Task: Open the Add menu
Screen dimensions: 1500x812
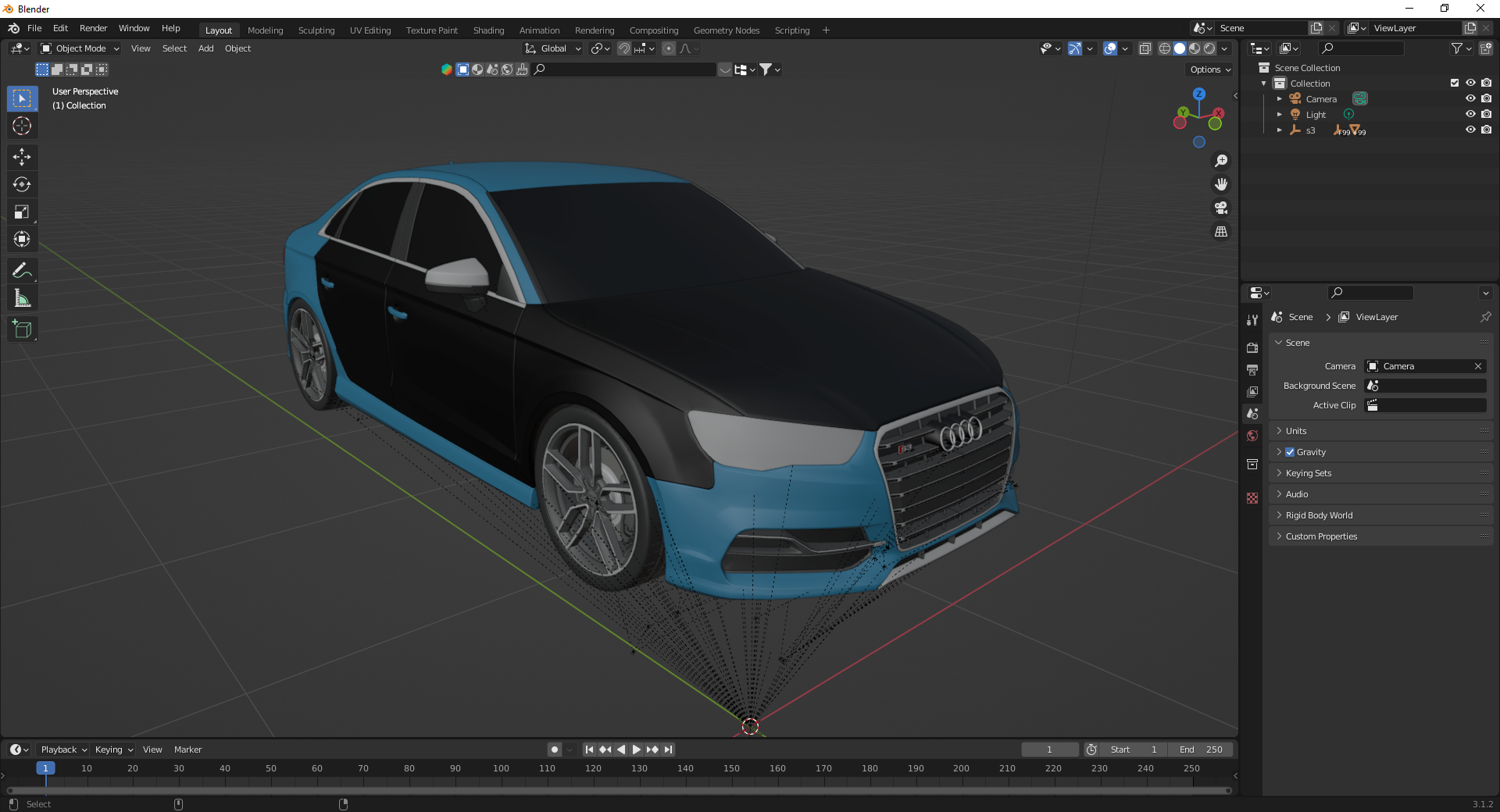Action: click(205, 48)
